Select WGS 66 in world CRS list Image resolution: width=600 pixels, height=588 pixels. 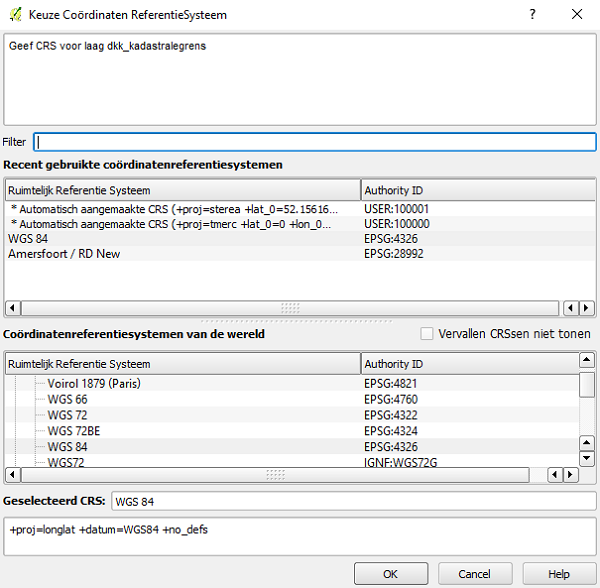pyautogui.click(x=68, y=399)
